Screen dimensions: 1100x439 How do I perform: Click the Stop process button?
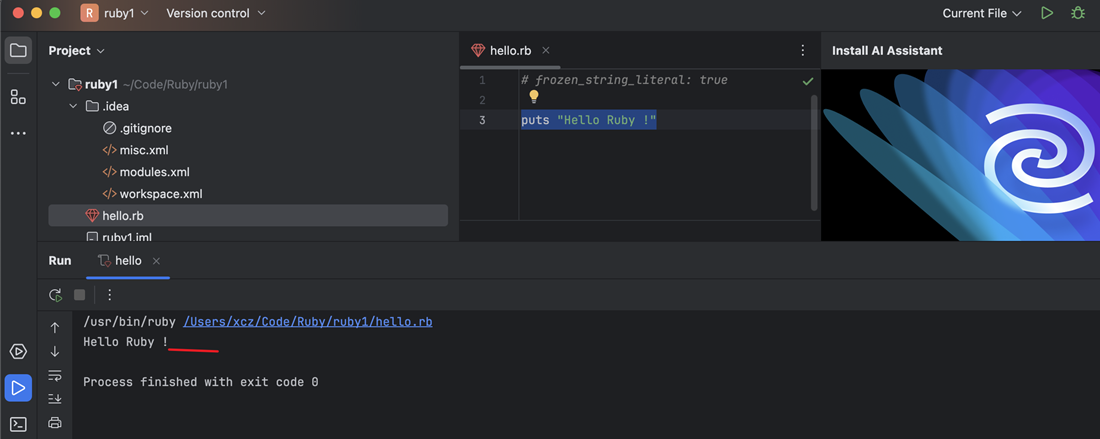(x=80, y=295)
